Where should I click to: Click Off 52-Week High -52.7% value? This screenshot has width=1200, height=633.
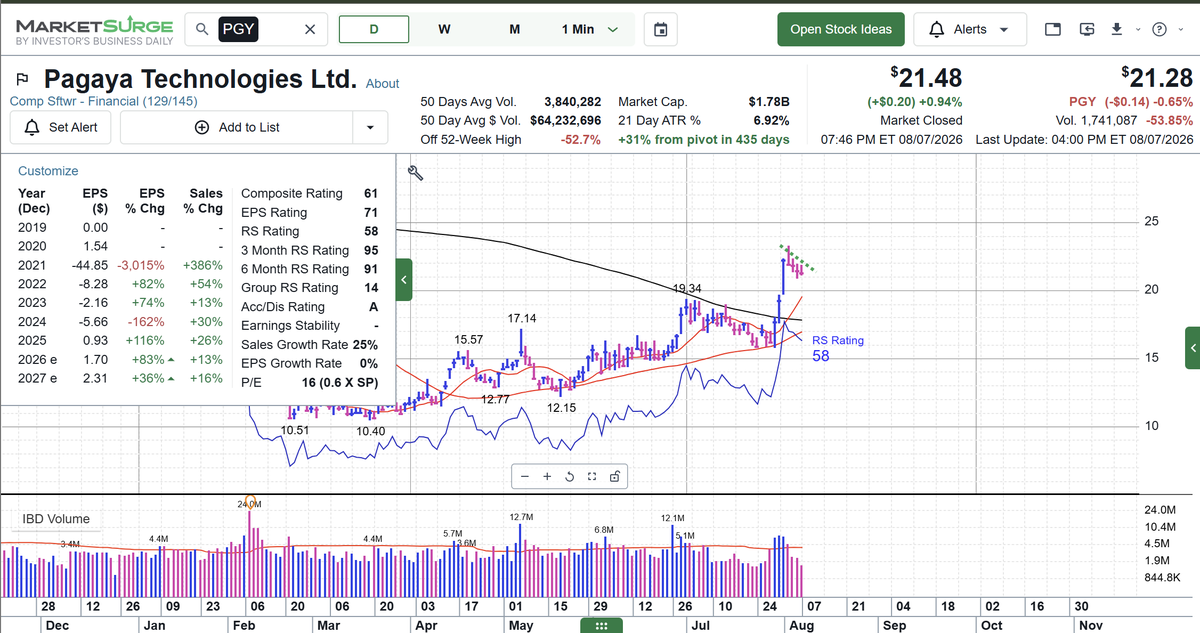coord(581,139)
